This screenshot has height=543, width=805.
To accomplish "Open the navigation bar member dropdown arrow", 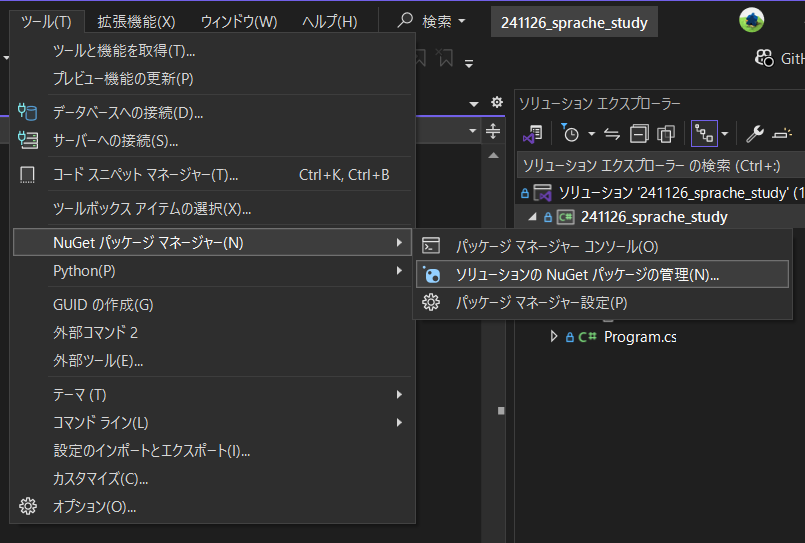I will [x=472, y=131].
